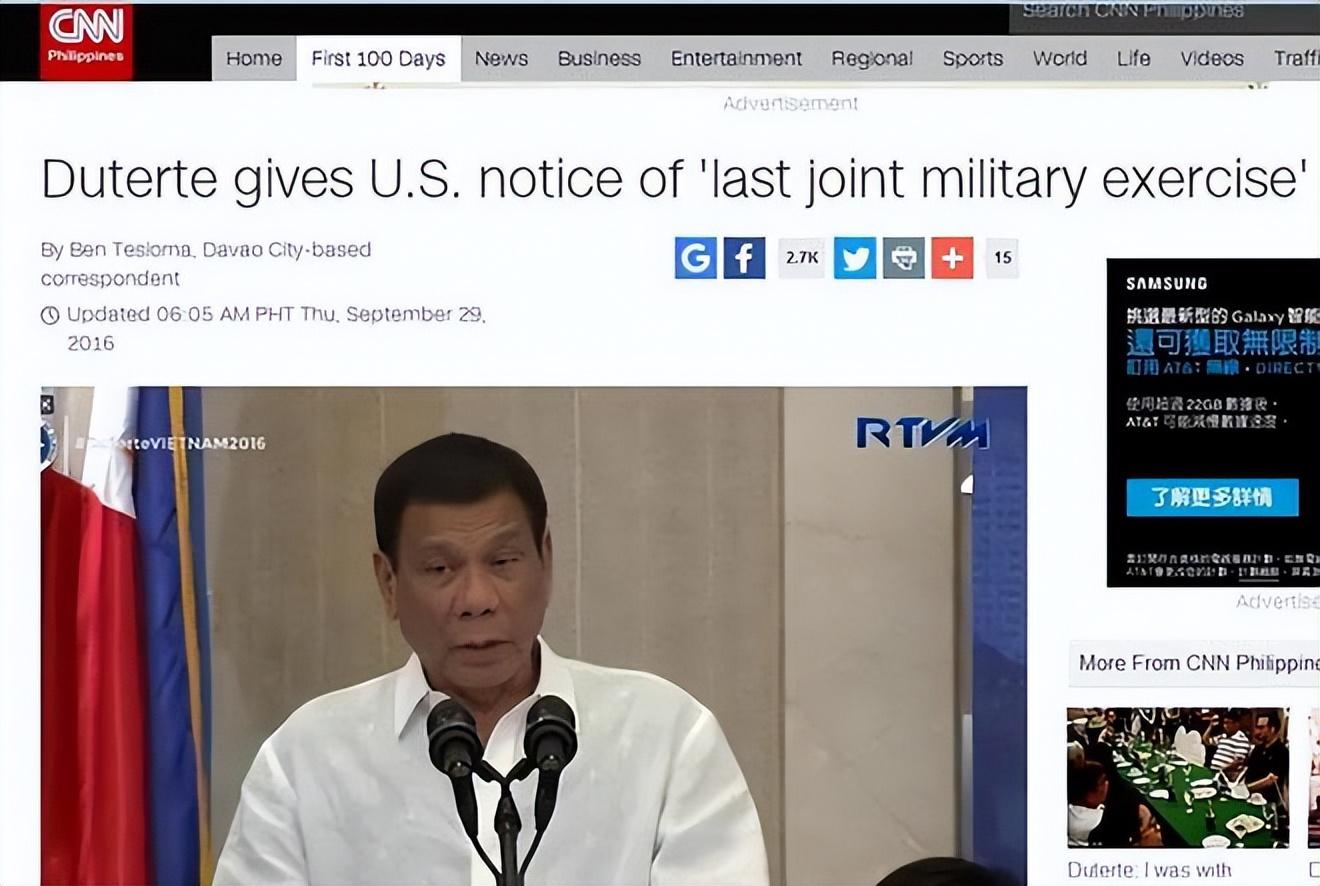Open the Videos menu item

point(1211,59)
